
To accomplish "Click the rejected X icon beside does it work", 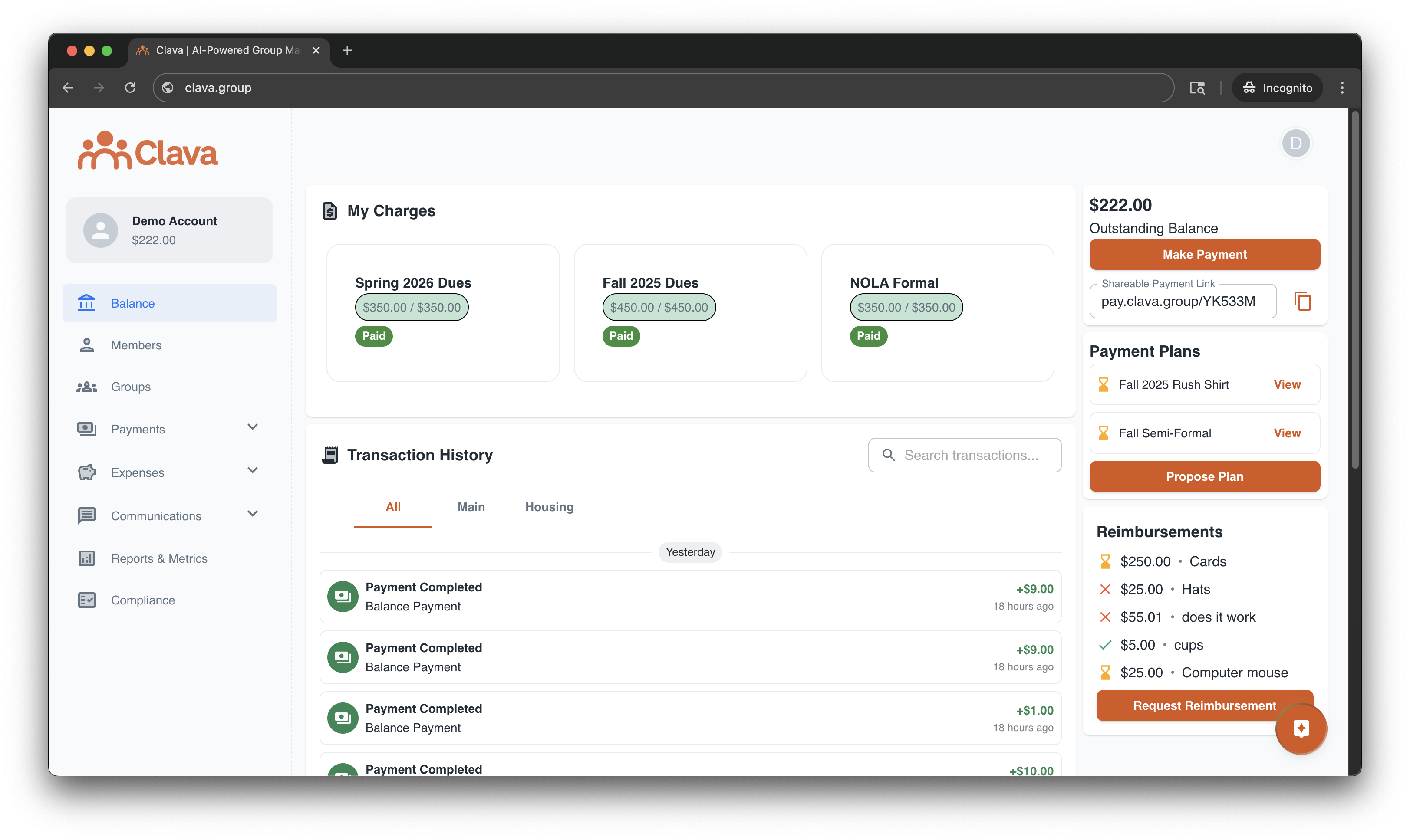I will click(1105, 617).
